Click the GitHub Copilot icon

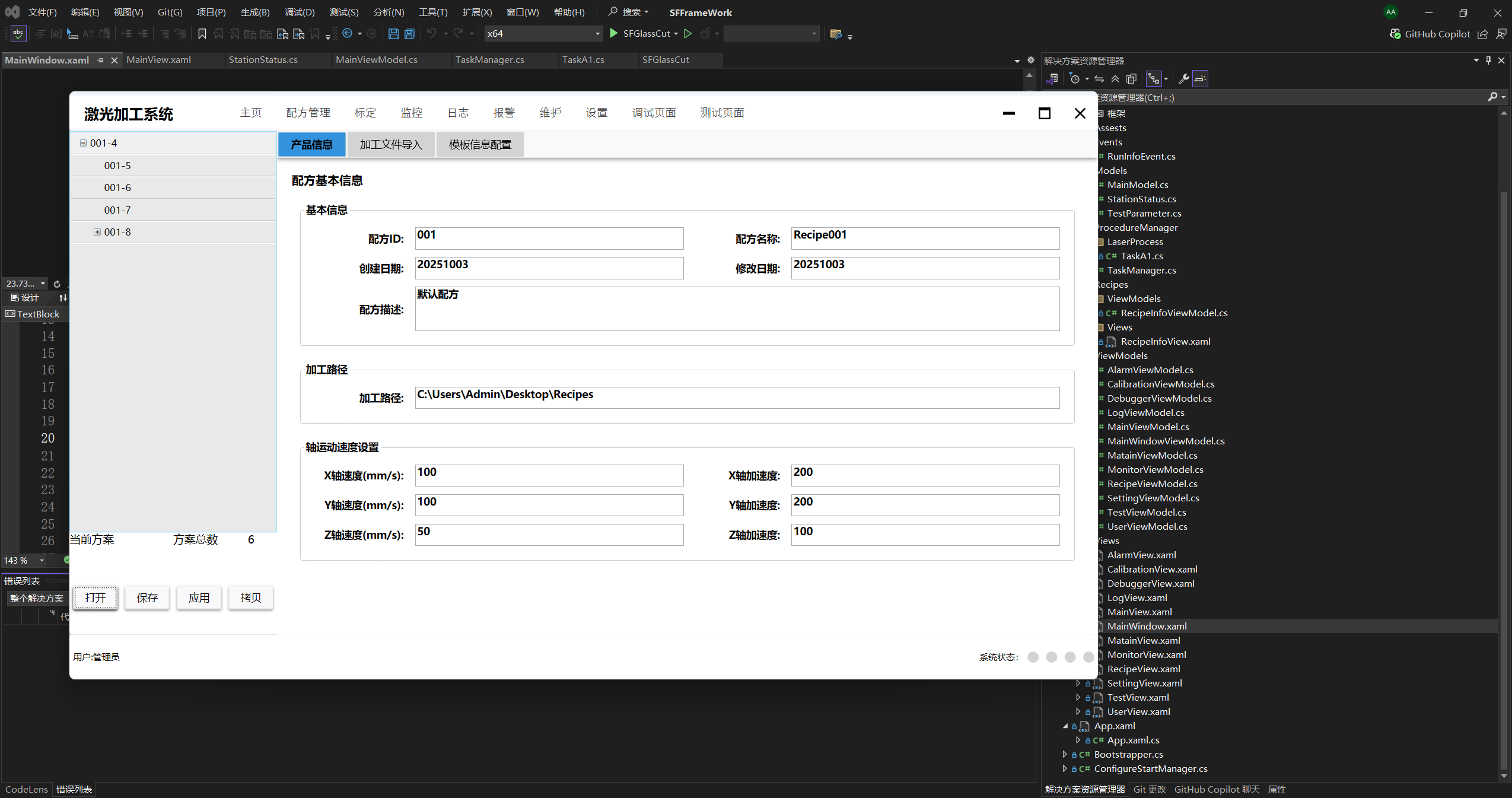[x=1395, y=34]
